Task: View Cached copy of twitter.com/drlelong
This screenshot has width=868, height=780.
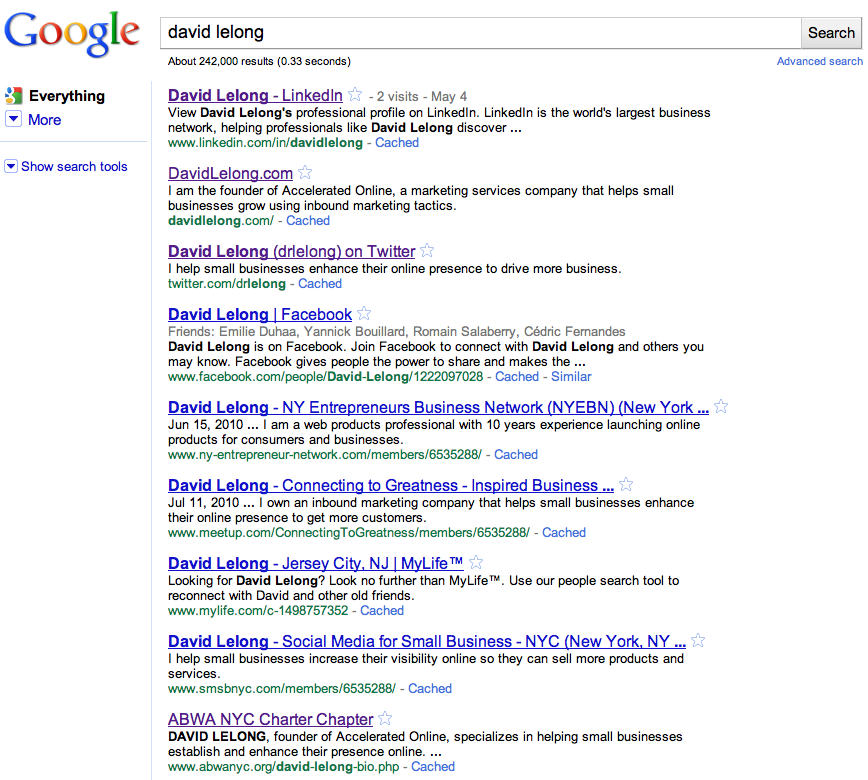Action: [320, 284]
